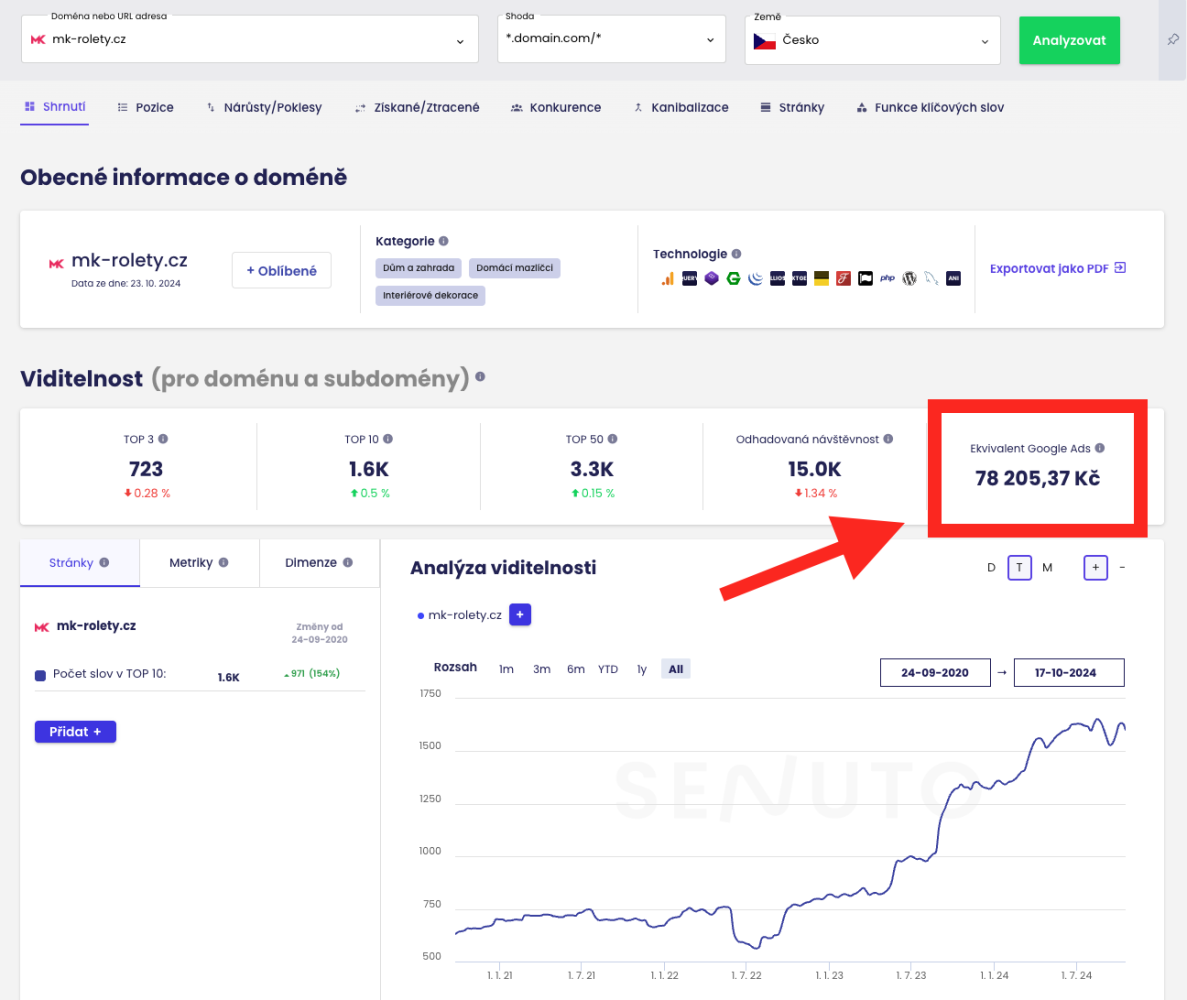Switch chart granularity to D (daily)
Viewport: 1187px width, 1000px height.
pos(991,568)
